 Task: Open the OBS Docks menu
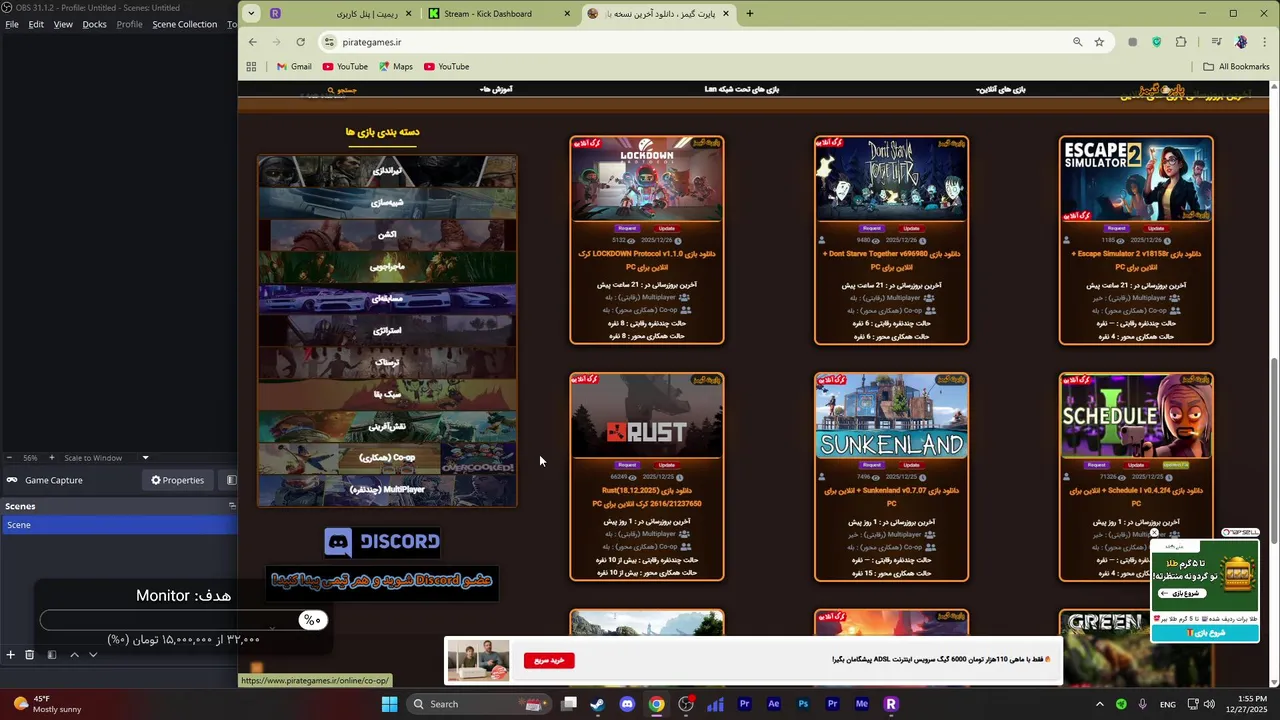[94, 24]
